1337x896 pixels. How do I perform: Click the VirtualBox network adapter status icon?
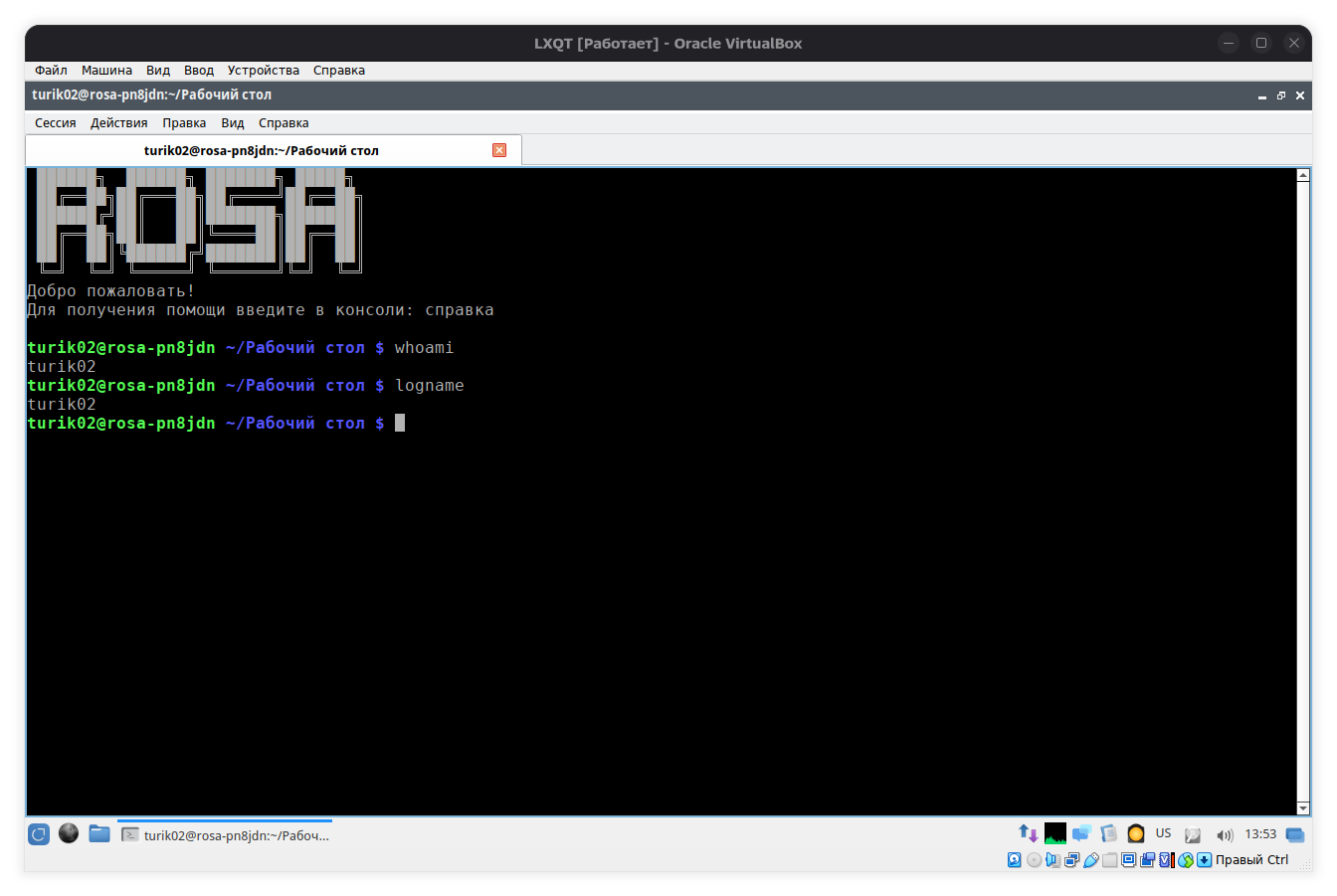(x=1072, y=860)
